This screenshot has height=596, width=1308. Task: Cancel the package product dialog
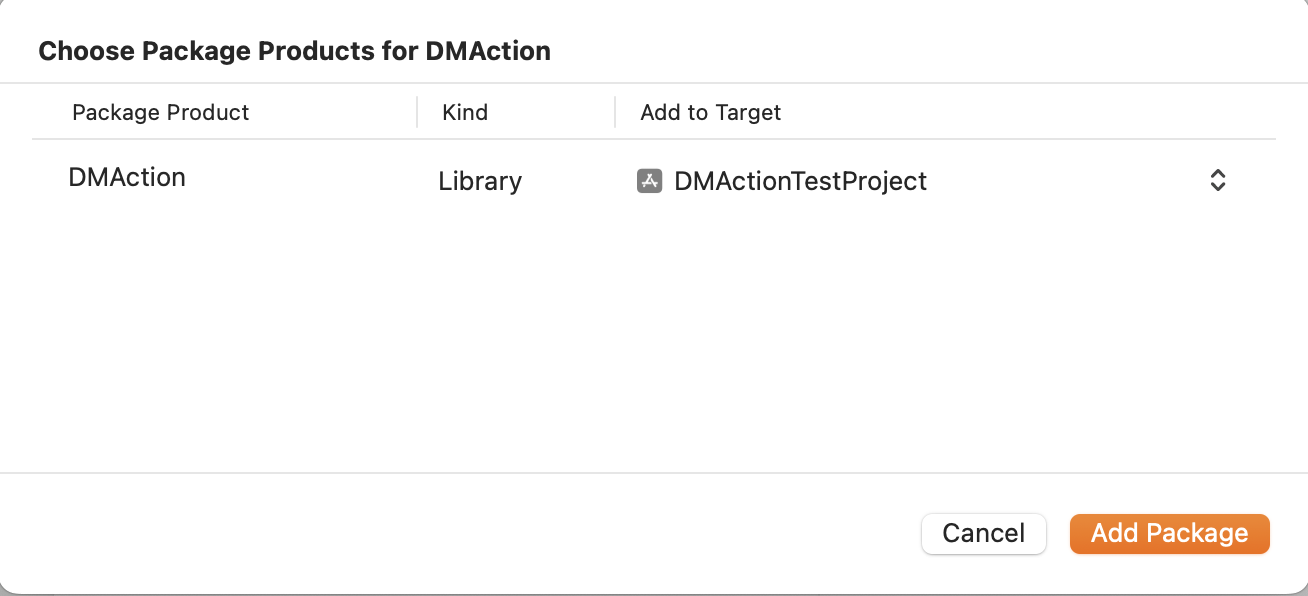(x=983, y=533)
